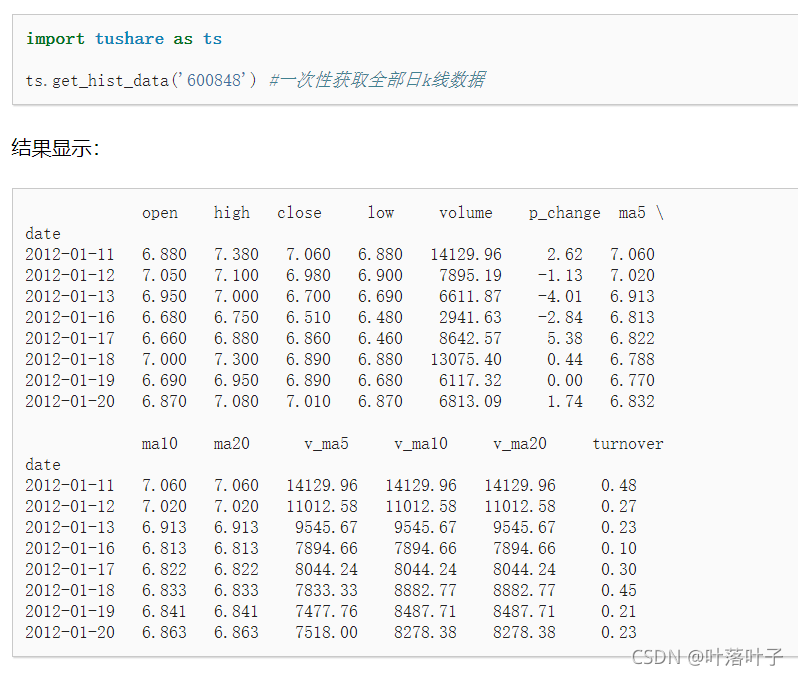Click the 'v_ma5' column header
The width and height of the screenshot is (798, 675).
pyautogui.click(x=326, y=443)
